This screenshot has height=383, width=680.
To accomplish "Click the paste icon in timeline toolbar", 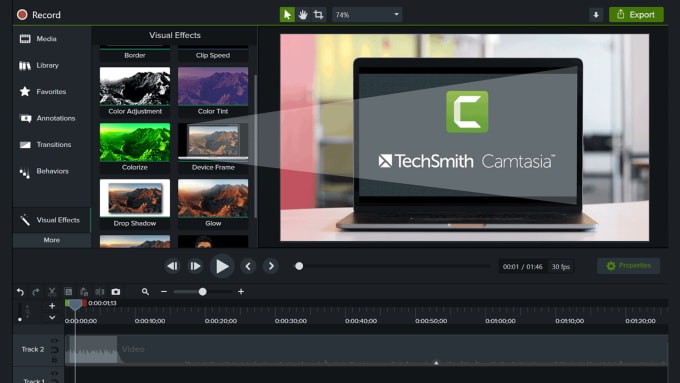I will coord(84,292).
